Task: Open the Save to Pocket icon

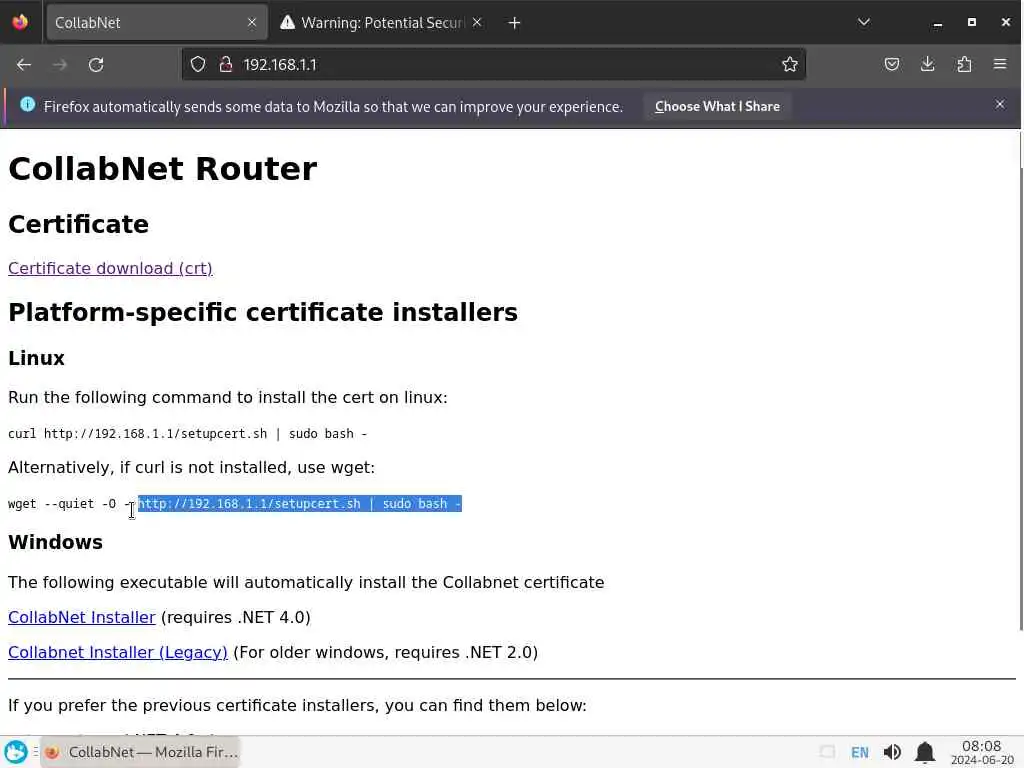Action: pos(891,64)
